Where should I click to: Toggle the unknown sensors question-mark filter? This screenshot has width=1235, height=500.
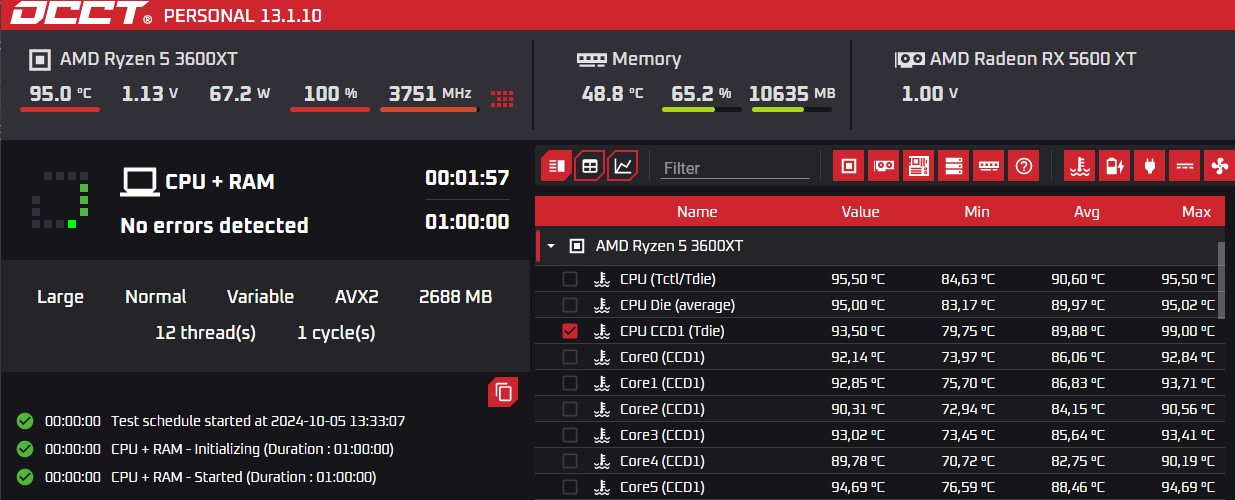click(1023, 166)
